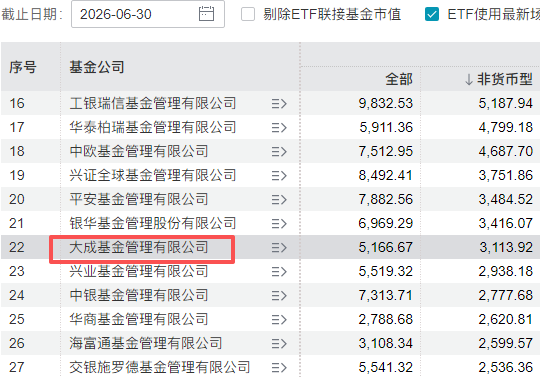Select row number 16
Image resolution: width=540 pixels, height=377 pixels.
[x=17, y=103]
